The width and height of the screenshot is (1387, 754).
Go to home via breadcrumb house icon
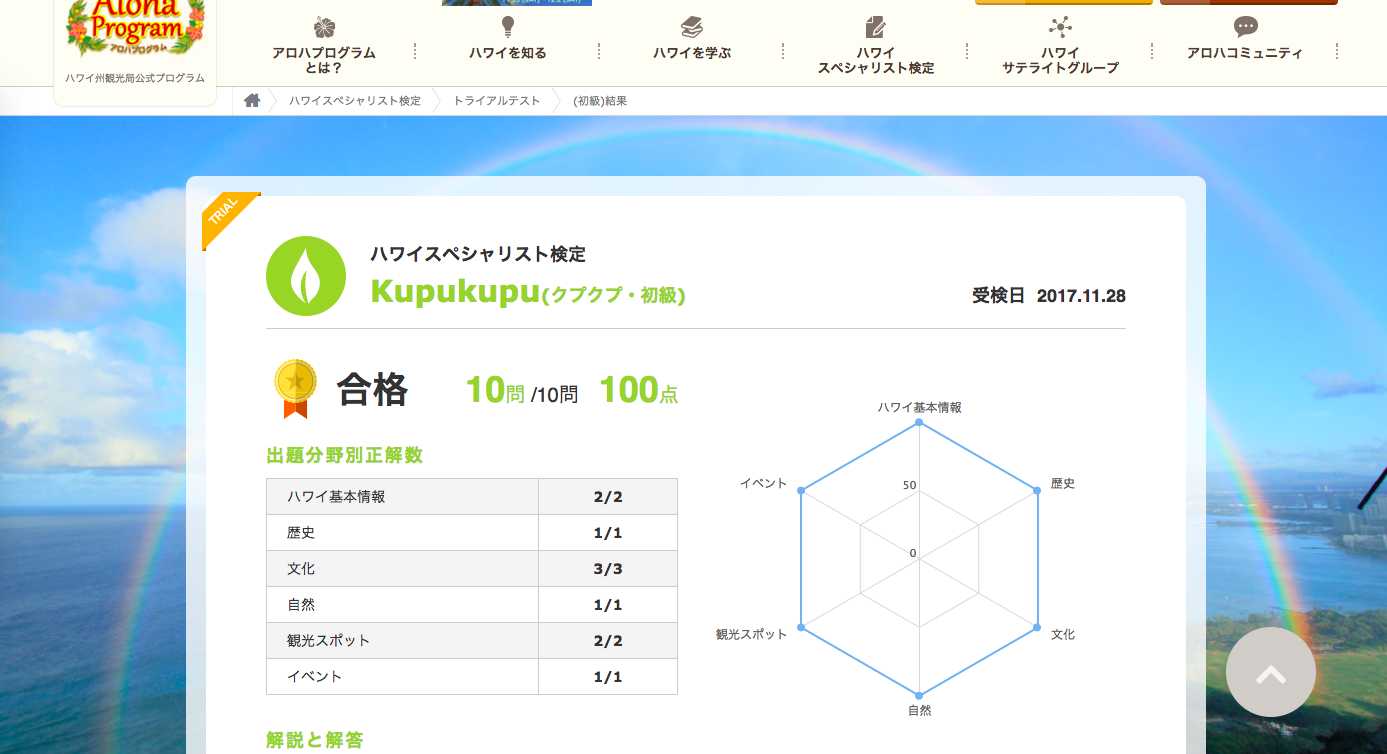(x=252, y=100)
